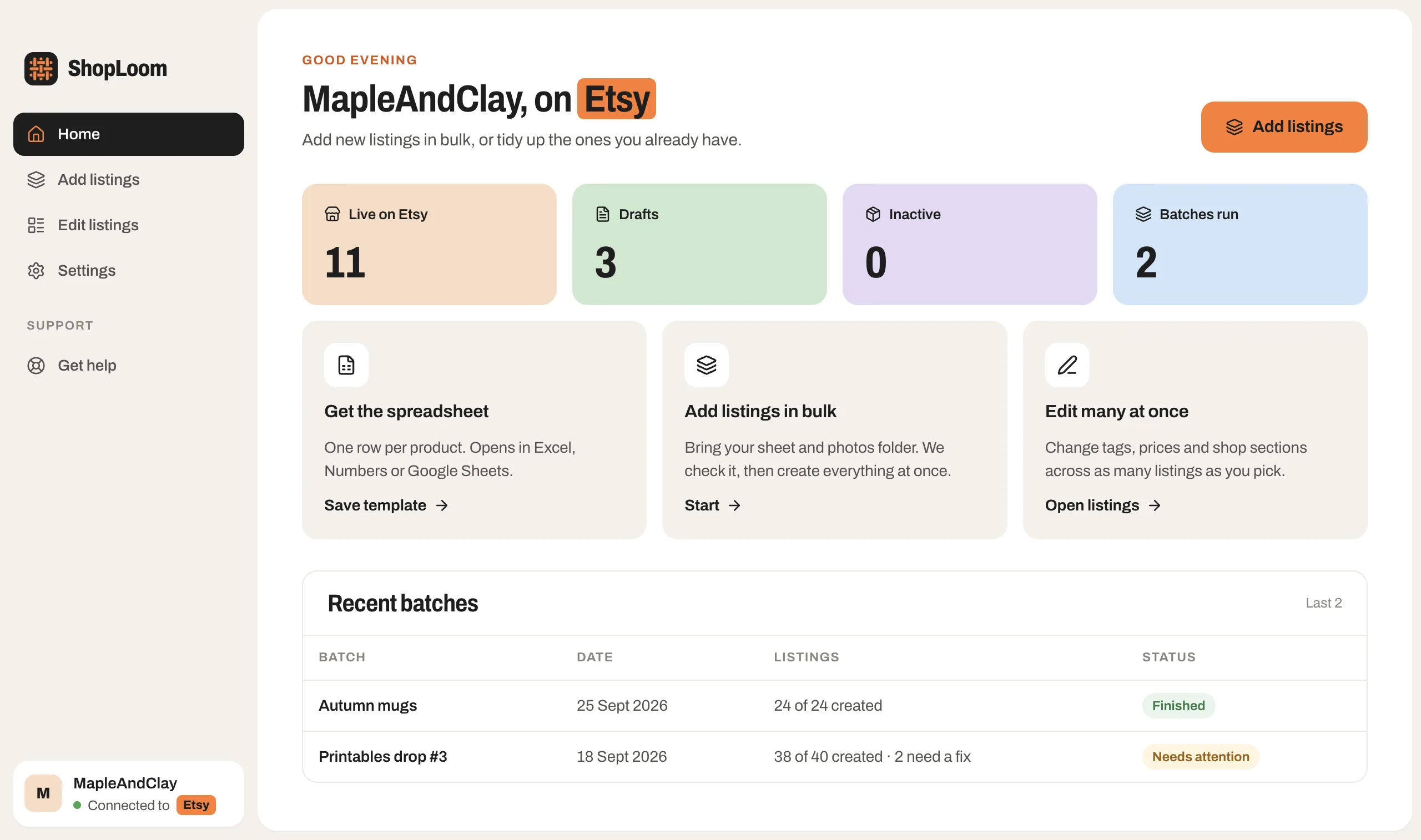
Task: Open the Inactive stat card showing 0
Action: [970, 245]
